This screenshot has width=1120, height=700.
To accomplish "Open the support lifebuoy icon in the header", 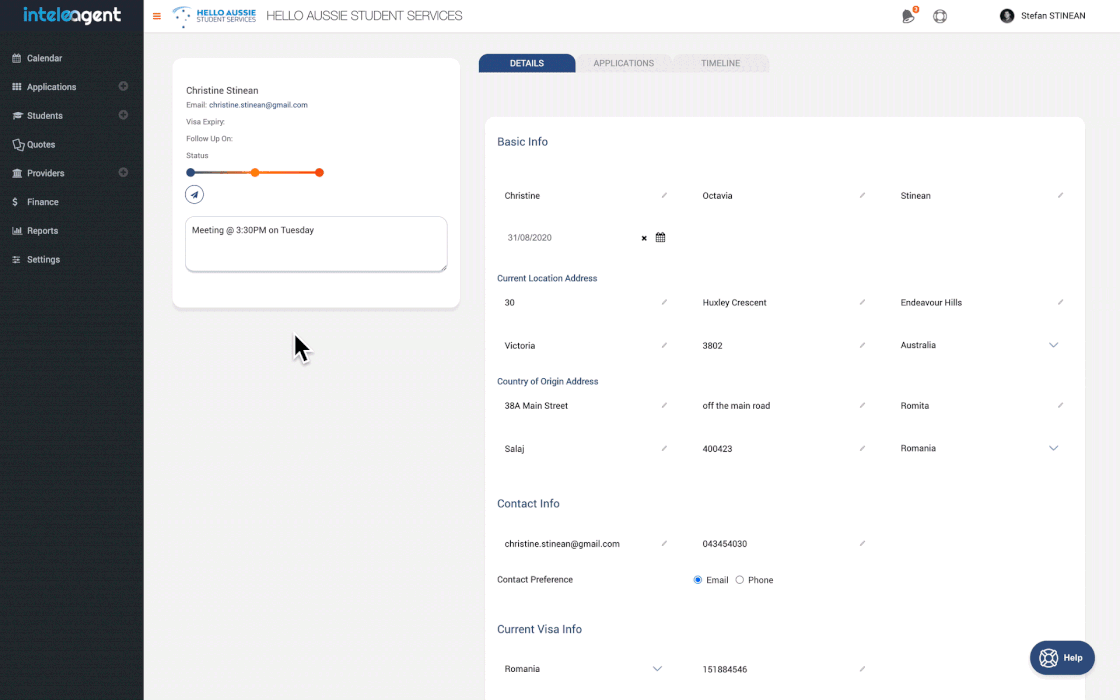I will 940,16.
